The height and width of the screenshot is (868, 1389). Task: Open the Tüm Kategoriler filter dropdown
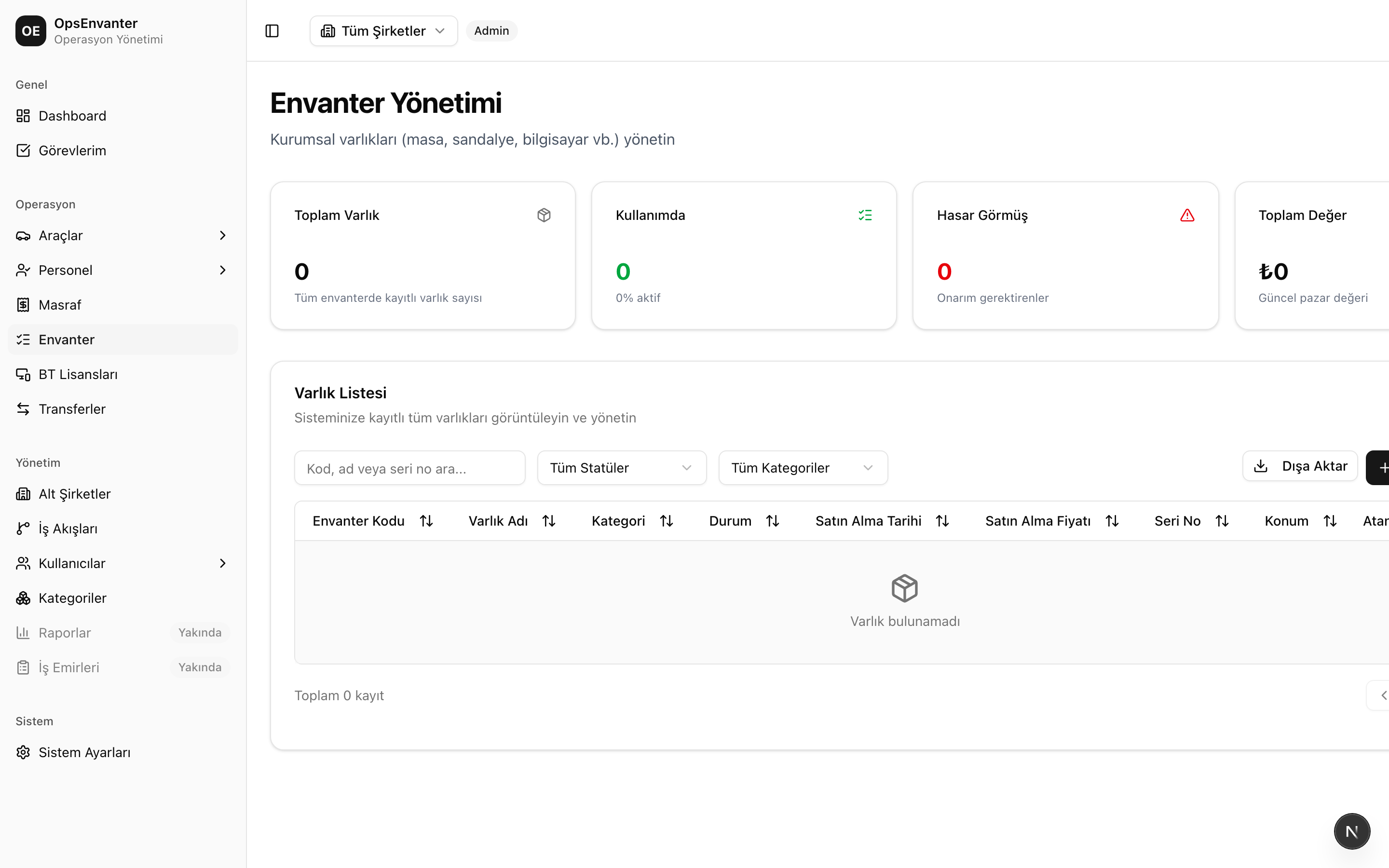[x=803, y=468]
